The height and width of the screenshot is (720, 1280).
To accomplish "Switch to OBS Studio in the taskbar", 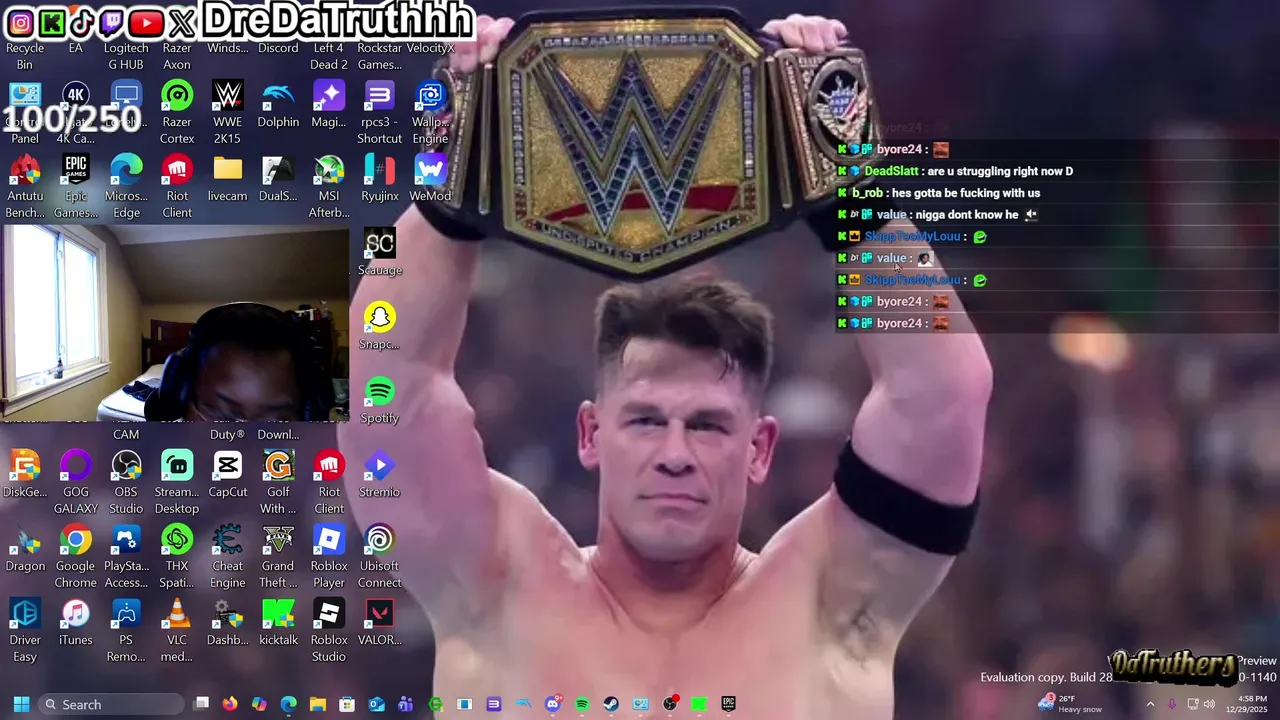I will [670, 704].
